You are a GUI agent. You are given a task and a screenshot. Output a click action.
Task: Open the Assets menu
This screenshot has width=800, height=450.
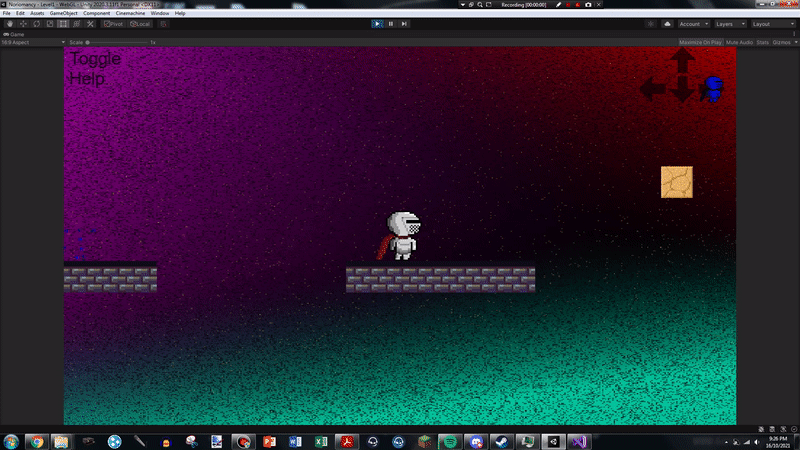[x=37, y=13]
